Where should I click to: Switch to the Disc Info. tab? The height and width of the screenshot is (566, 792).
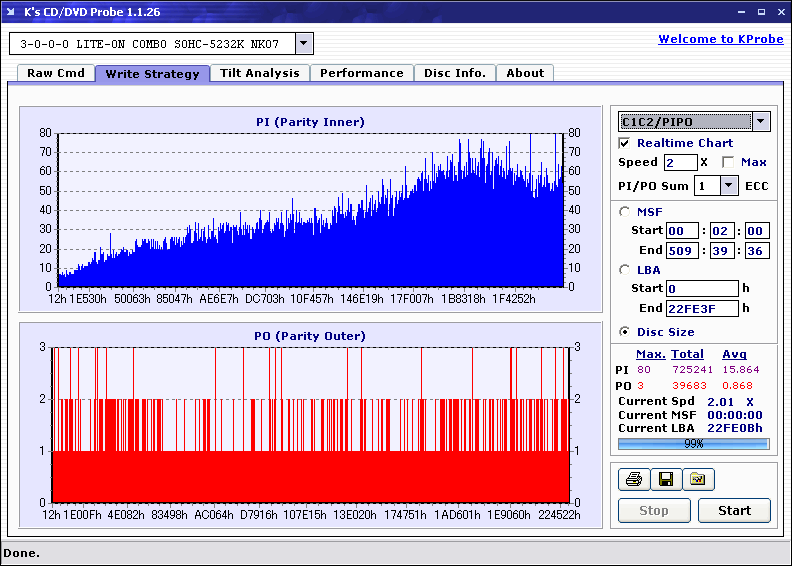pos(455,73)
